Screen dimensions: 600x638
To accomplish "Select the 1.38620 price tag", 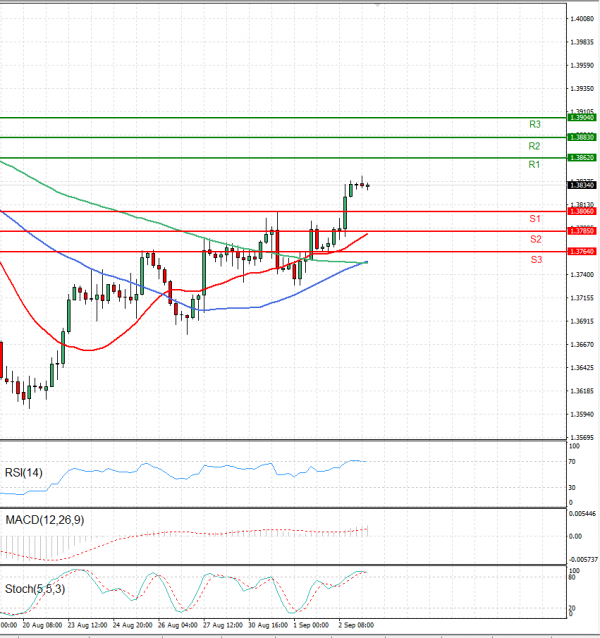I will coord(582,157).
